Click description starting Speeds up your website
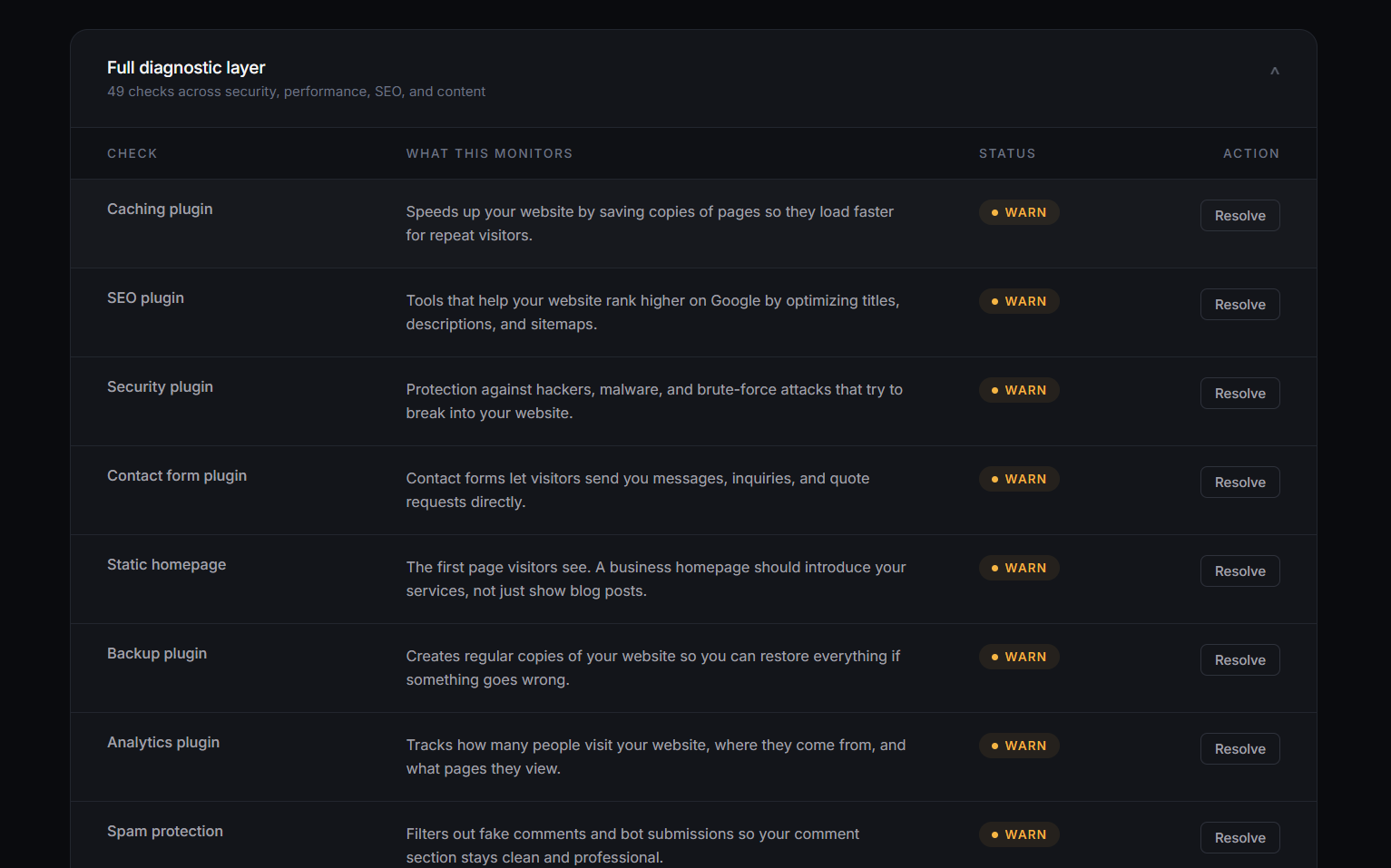This screenshot has height=868, width=1391. pos(650,223)
